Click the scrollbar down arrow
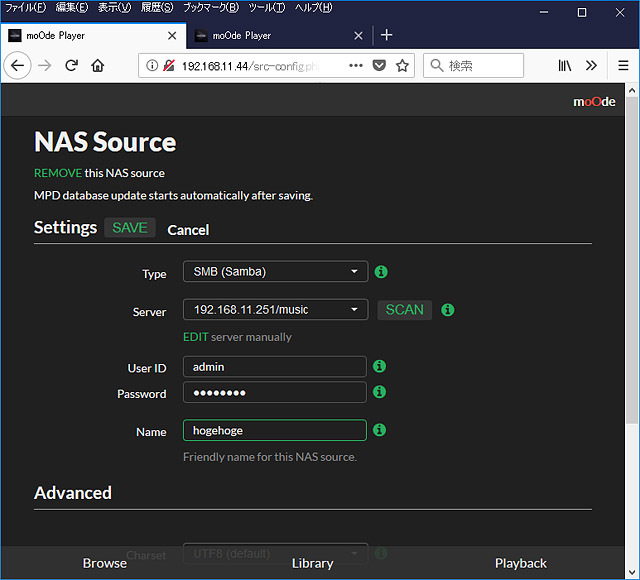The height and width of the screenshot is (580, 640). tap(632, 572)
